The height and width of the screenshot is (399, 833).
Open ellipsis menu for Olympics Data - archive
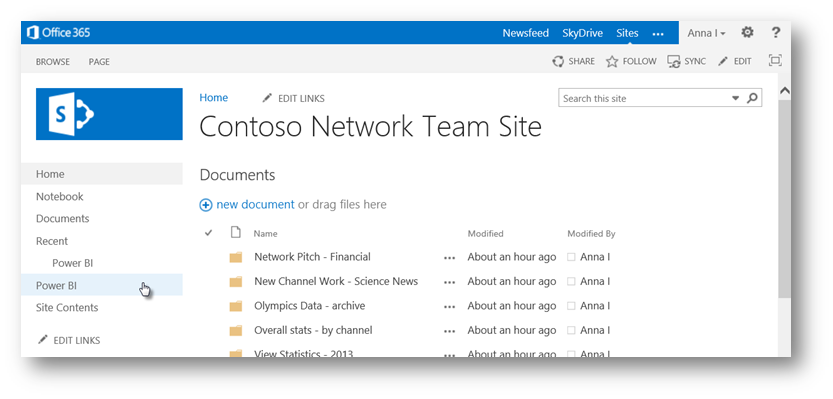[x=449, y=307]
